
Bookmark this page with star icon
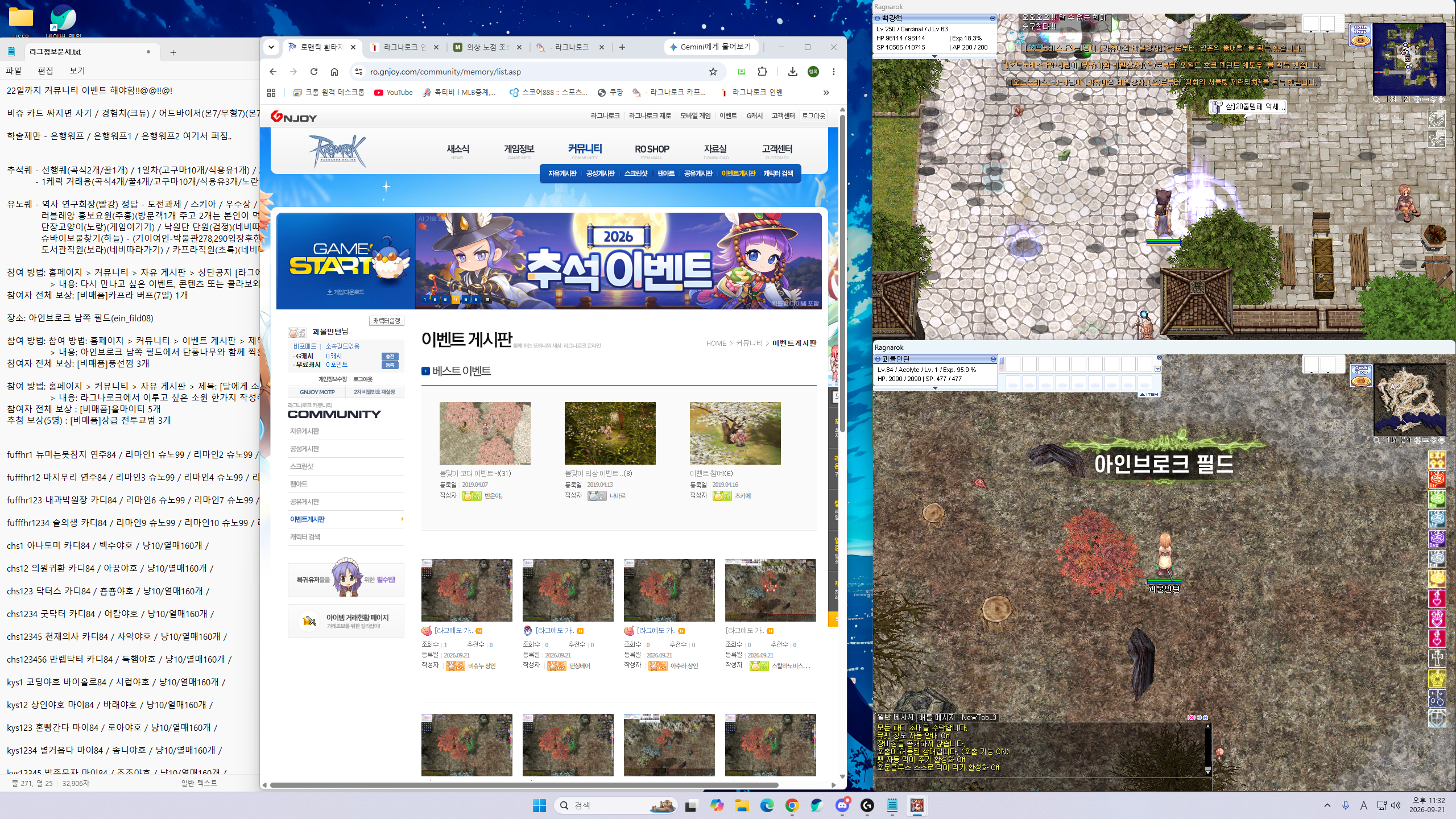coord(713,72)
